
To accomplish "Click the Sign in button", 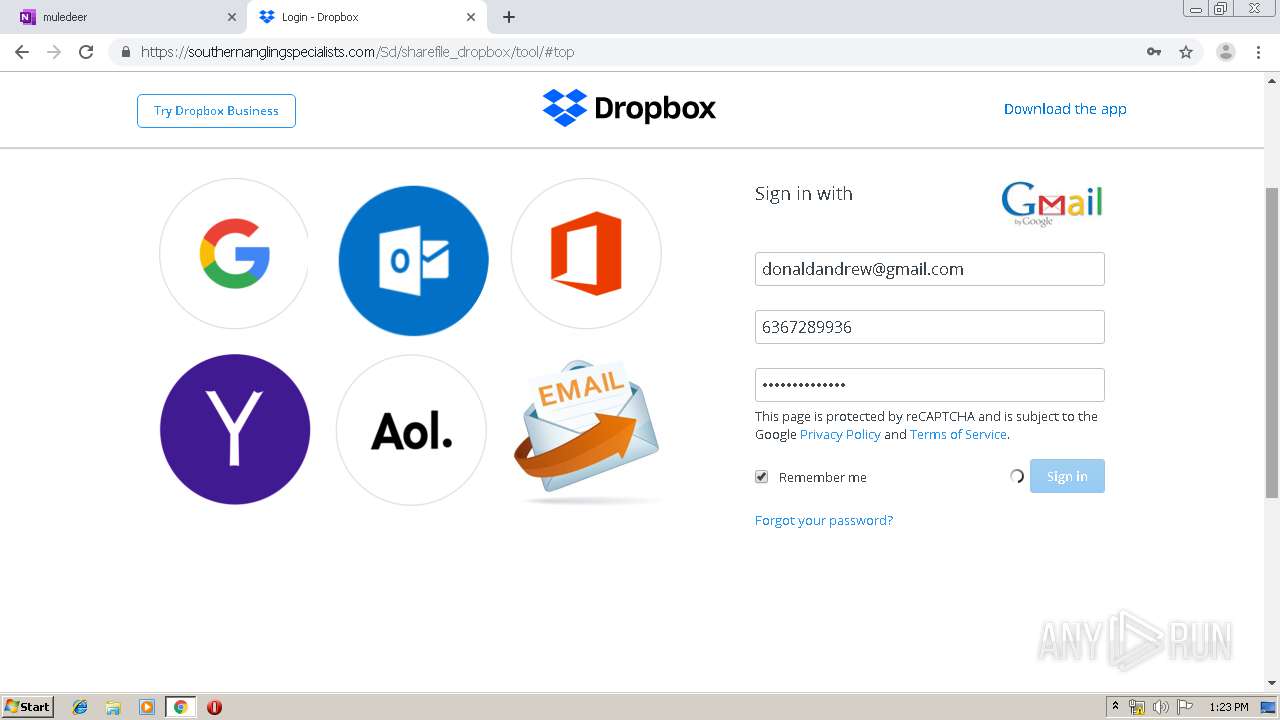I will pos(1067,476).
